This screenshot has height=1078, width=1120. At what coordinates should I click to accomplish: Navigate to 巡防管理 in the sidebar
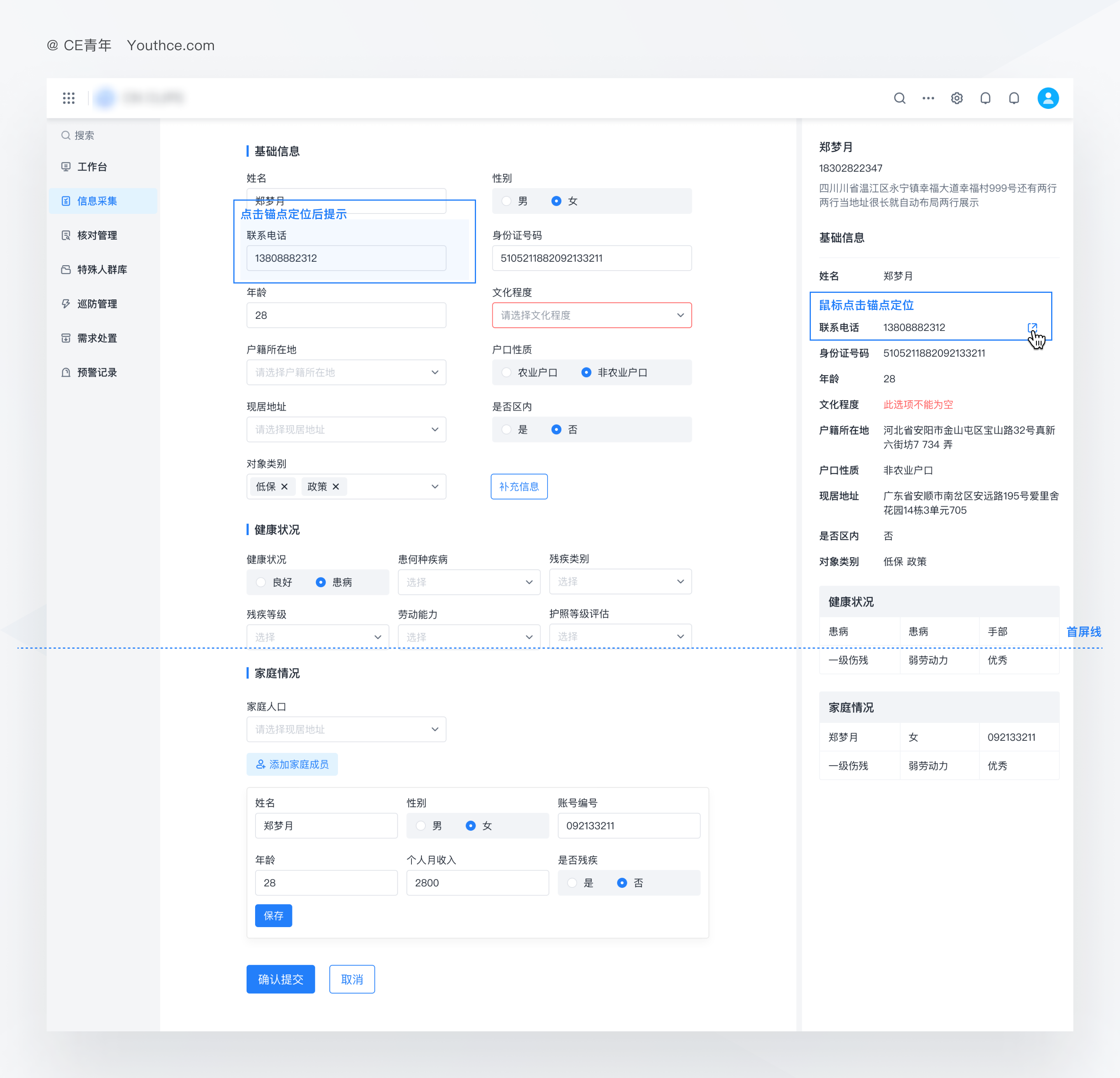point(103,304)
